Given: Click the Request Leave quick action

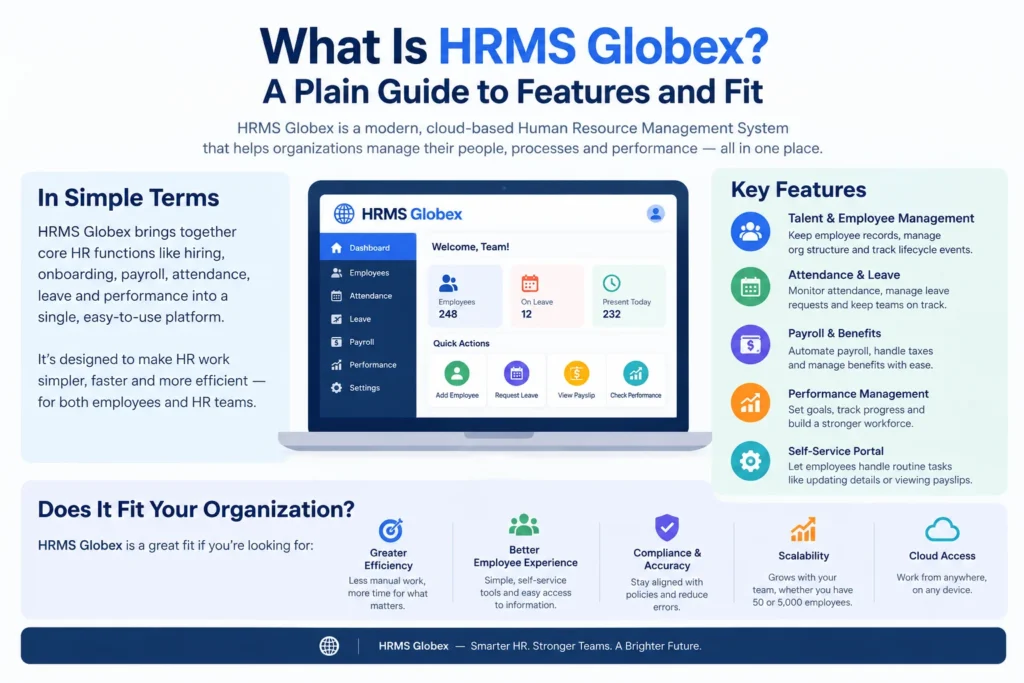Looking at the screenshot, I should 517,380.
